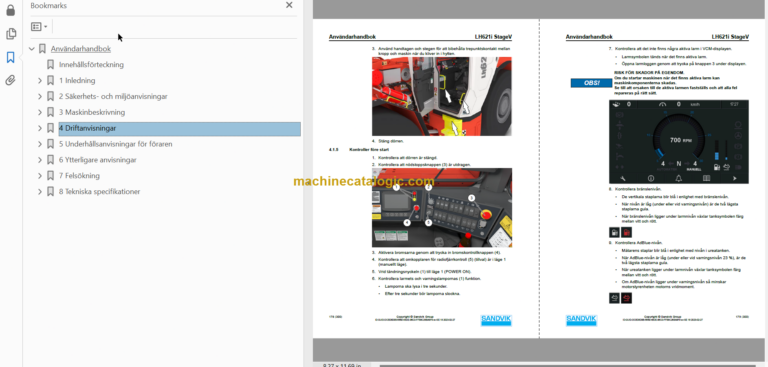Go to 7 Felsökning bookmark text
Viewport: 768px width, 367px height.
pos(79,175)
